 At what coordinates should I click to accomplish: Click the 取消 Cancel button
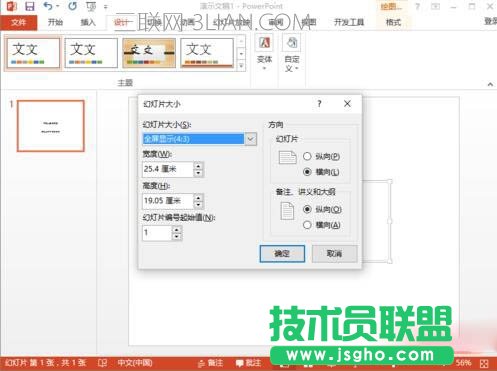(334, 254)
